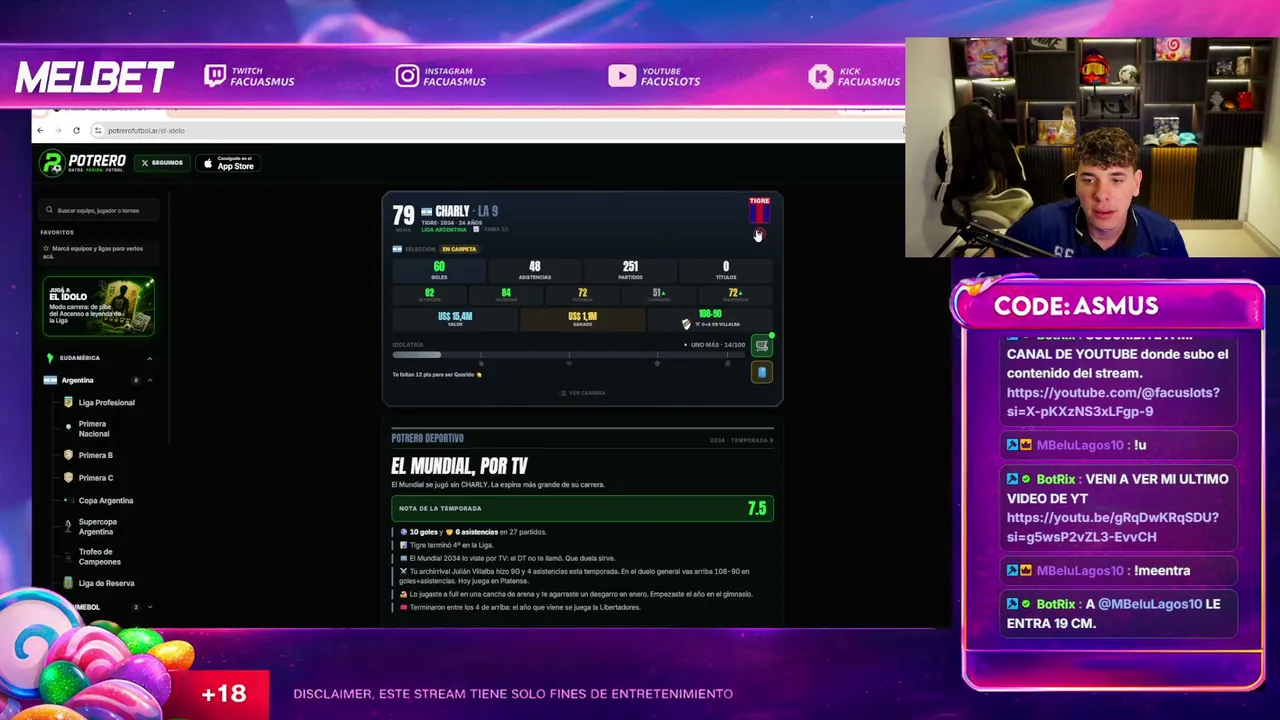This screenshot has width=1280, height=720.
Task: Click the Instagram icon in top banner
Action: coord(407,76)
